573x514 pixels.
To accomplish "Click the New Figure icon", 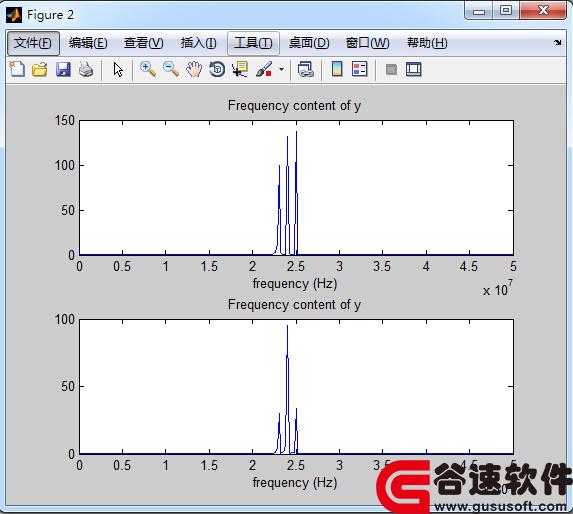I will [17, 69].
